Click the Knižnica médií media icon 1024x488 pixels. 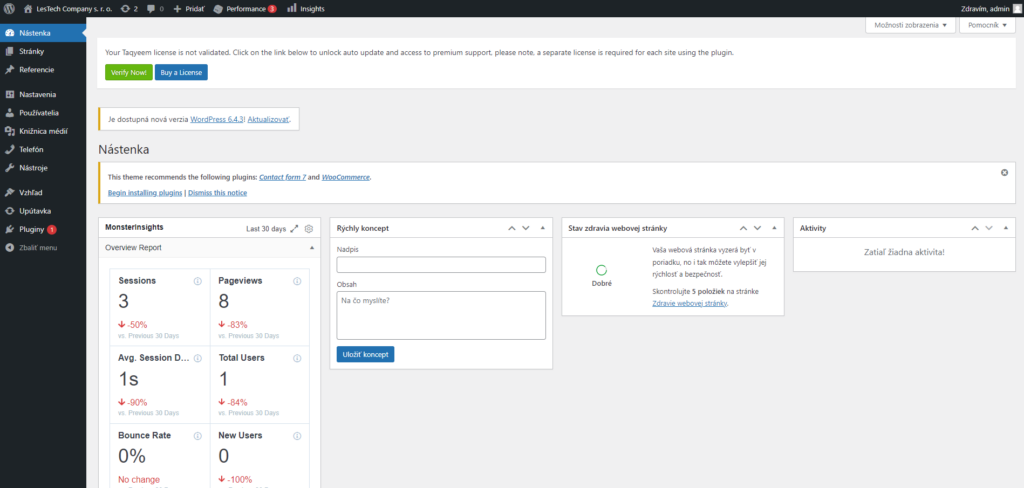click(9, 131)
